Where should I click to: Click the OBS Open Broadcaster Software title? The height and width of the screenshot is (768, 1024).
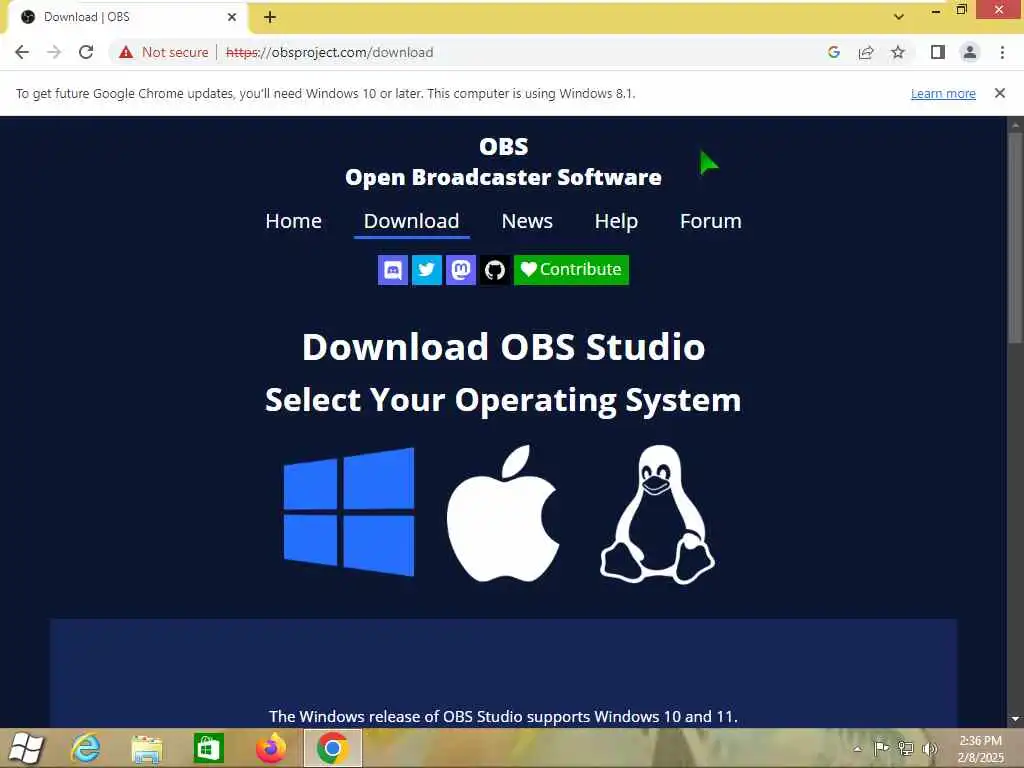504,161
